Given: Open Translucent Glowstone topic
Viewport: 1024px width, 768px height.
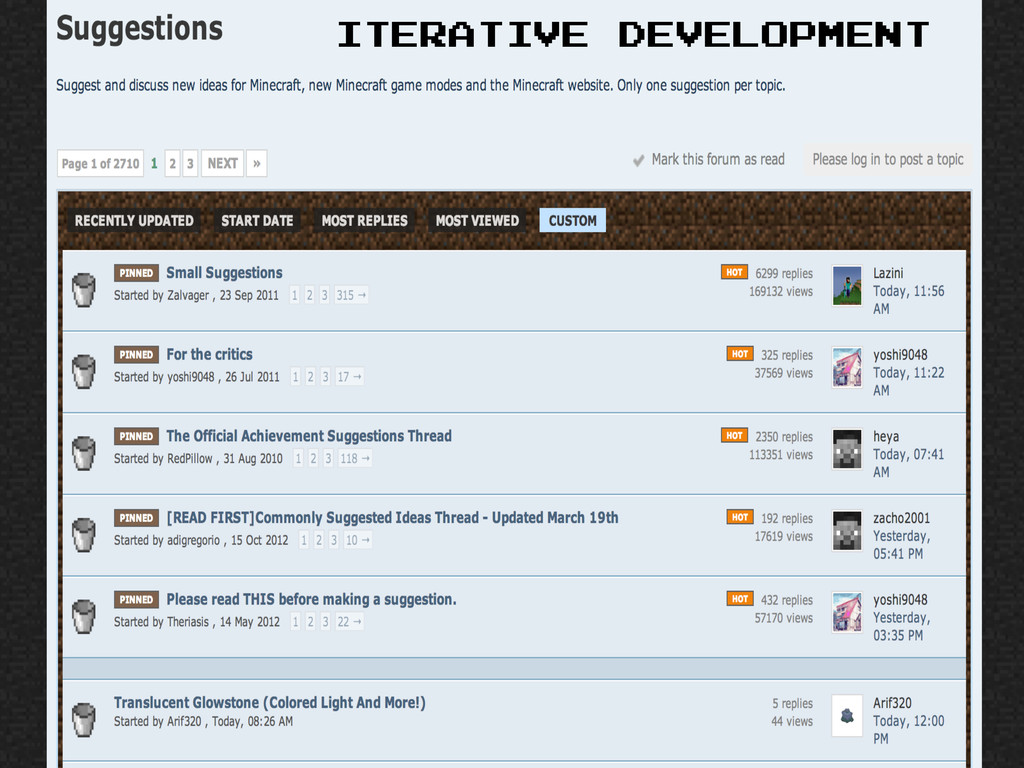Looking at the screenshot, I should coord(270,703).
